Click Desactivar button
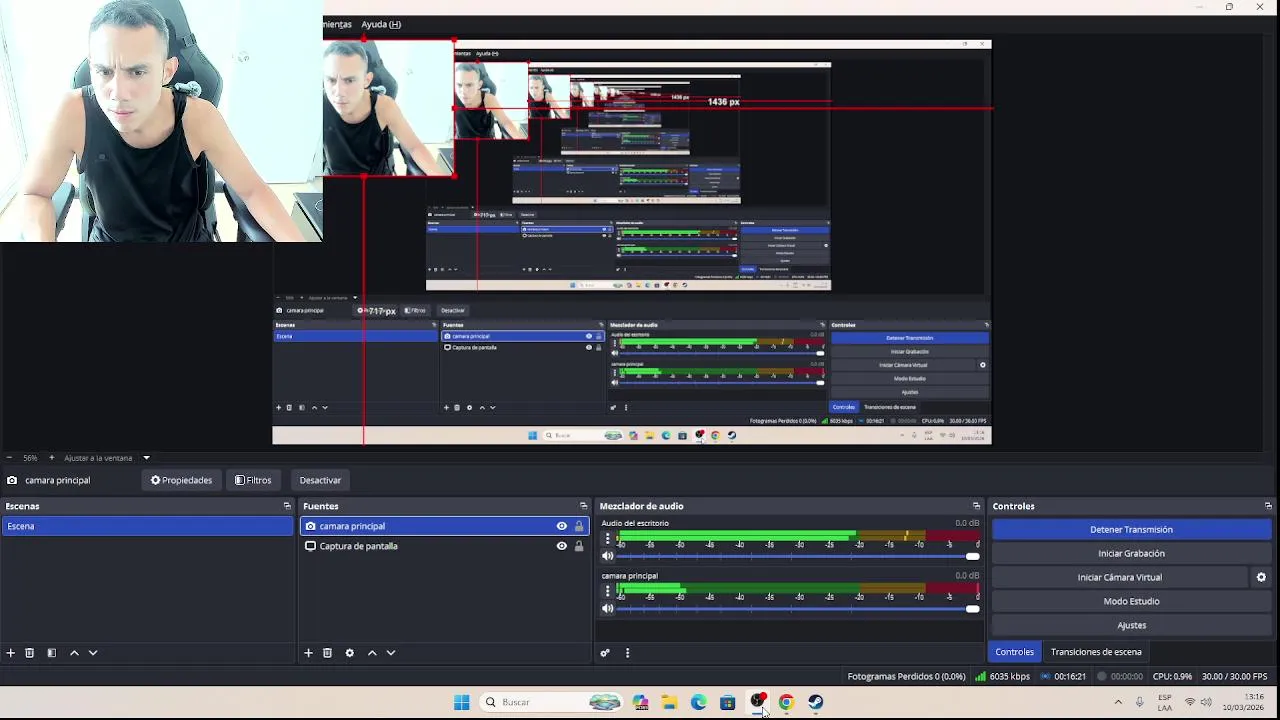Screen dimensions: 1280x720 tap(320, 480)
